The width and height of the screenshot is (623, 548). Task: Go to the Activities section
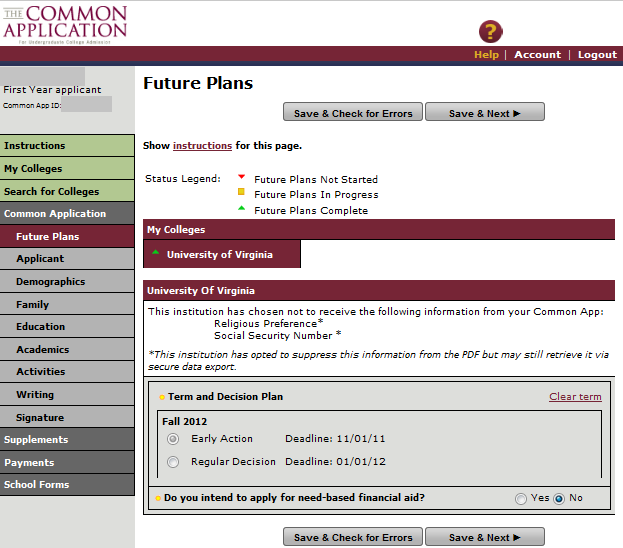[x=67, y=372]
